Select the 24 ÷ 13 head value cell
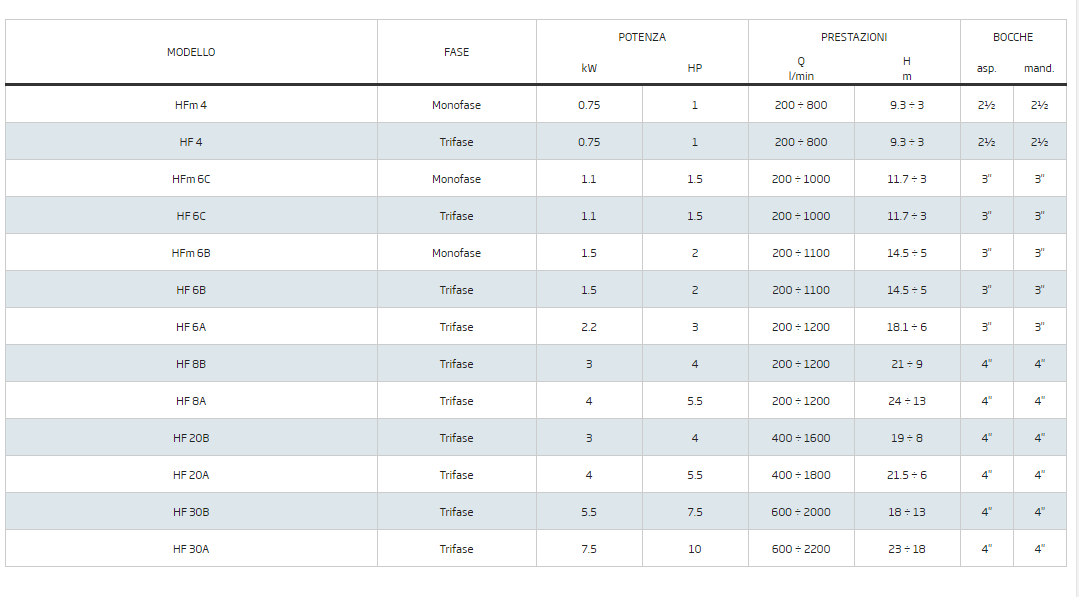 (x=907, y=401)
